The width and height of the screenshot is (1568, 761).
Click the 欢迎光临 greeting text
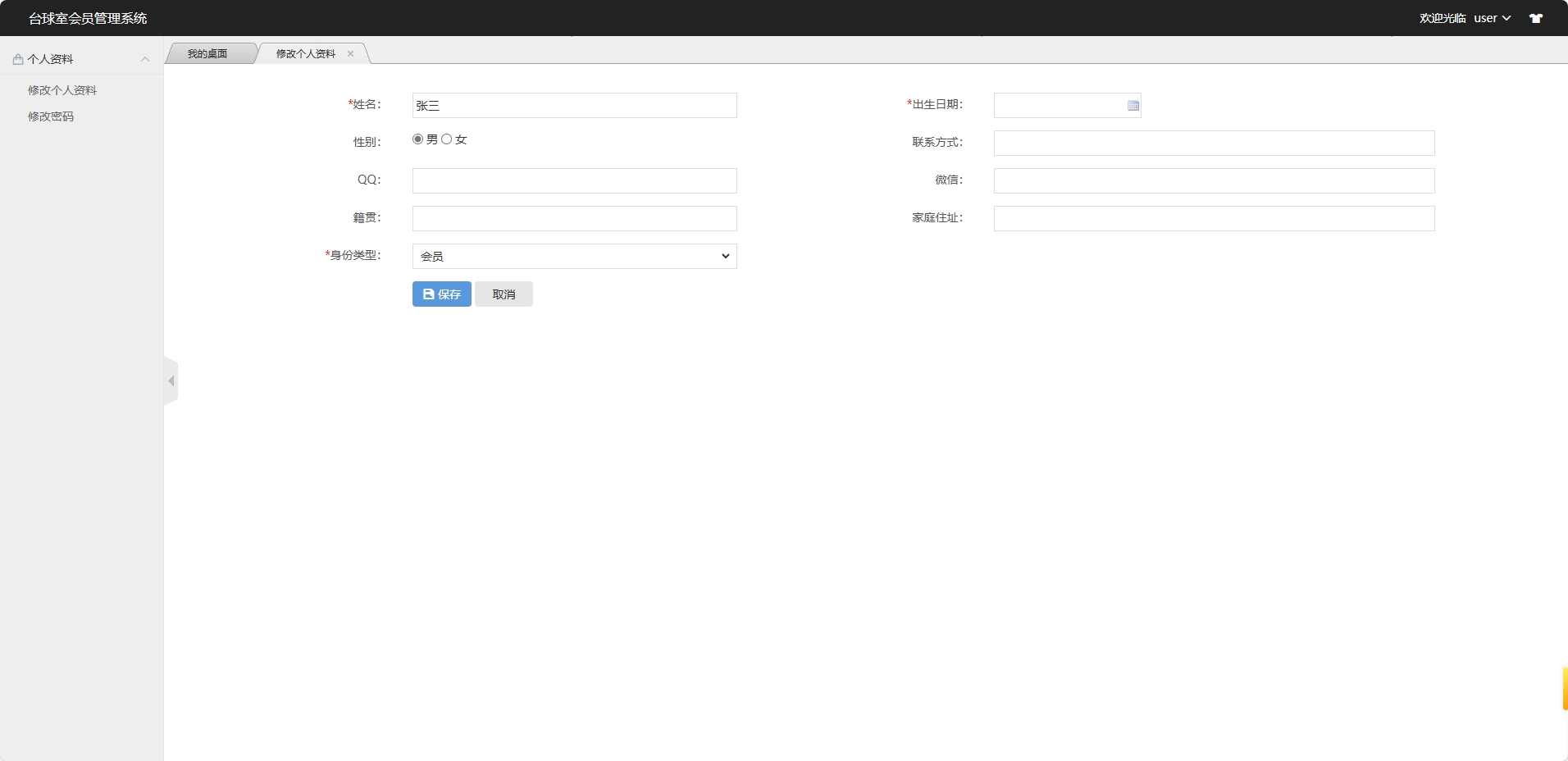coord(1443,18)
